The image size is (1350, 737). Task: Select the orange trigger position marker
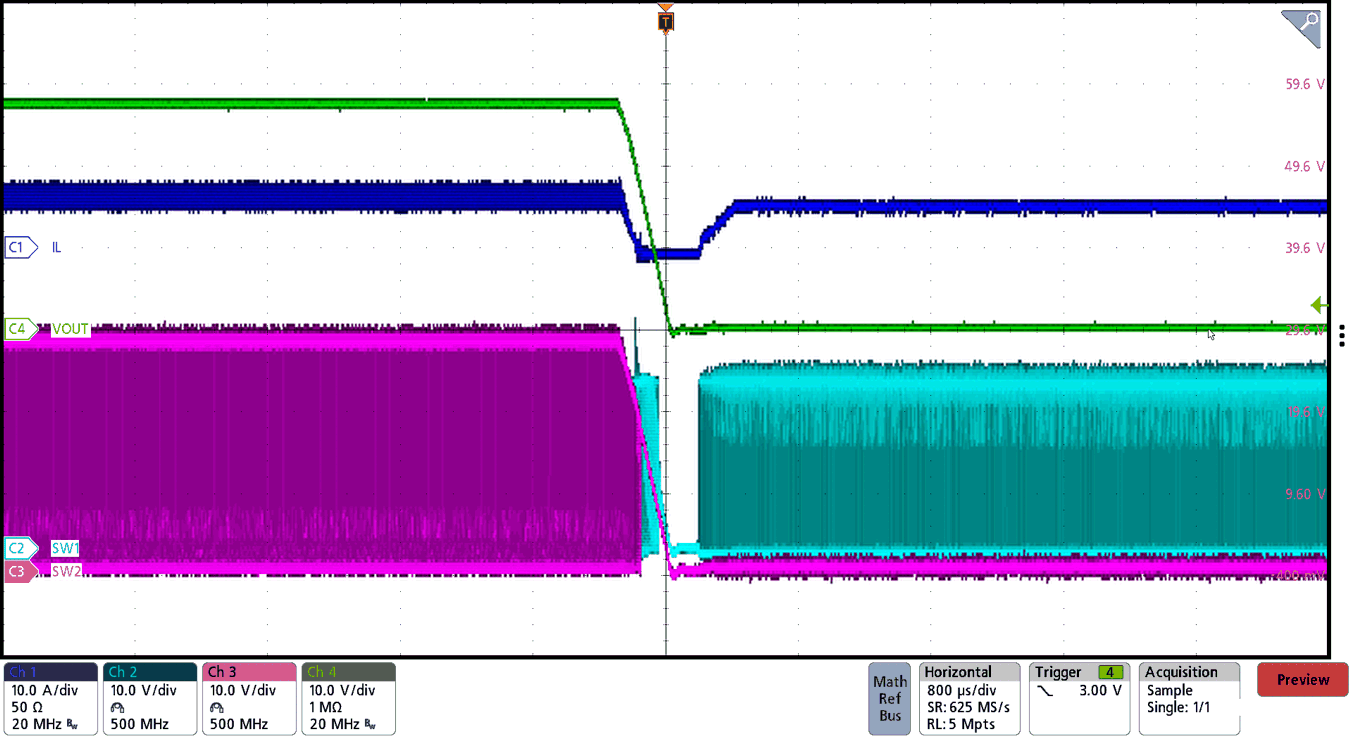pos(665,20)
